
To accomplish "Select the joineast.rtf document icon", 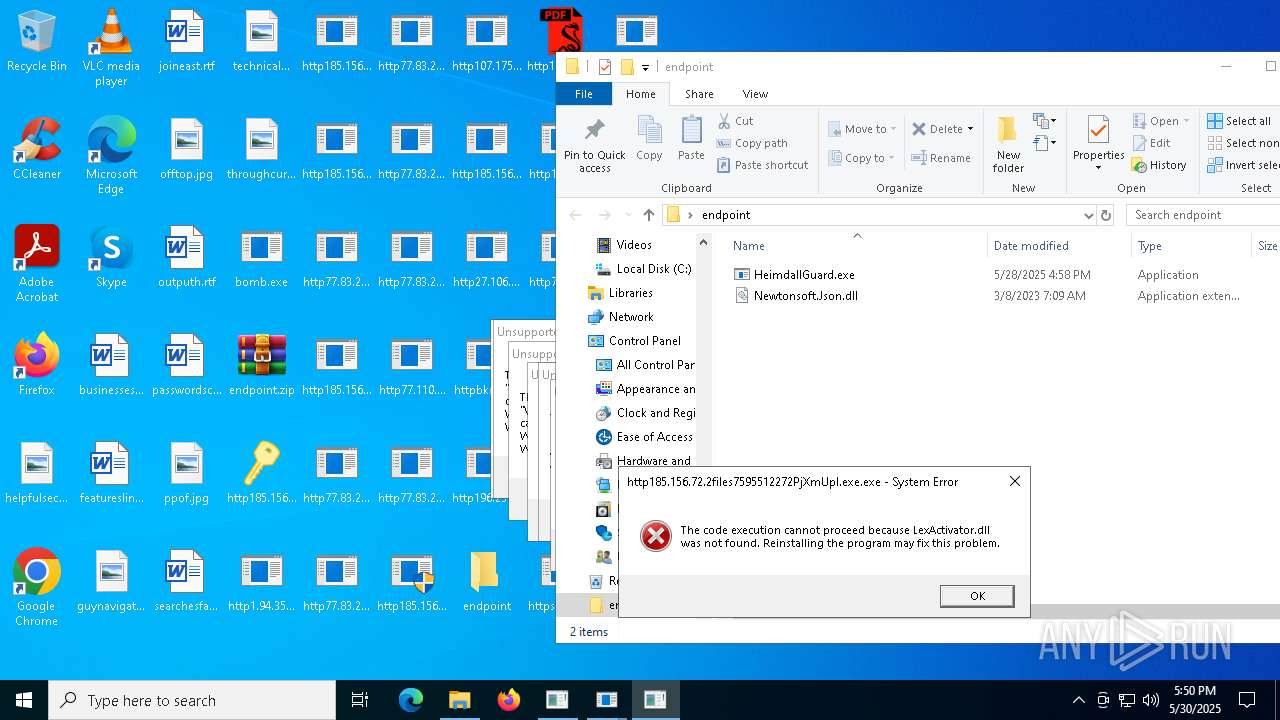I will click(x=186, y=42).
